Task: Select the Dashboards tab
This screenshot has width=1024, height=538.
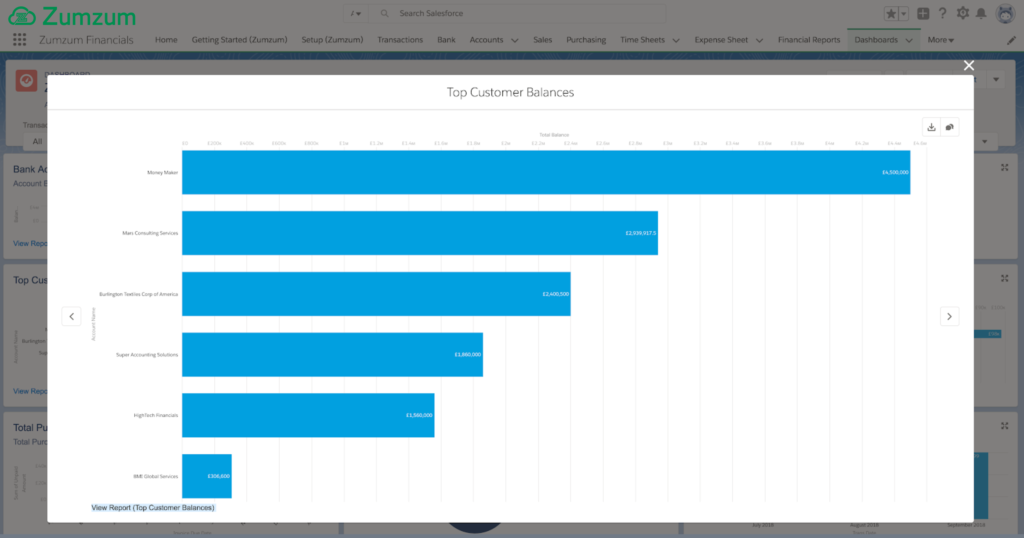Action: tap(876, 40)
